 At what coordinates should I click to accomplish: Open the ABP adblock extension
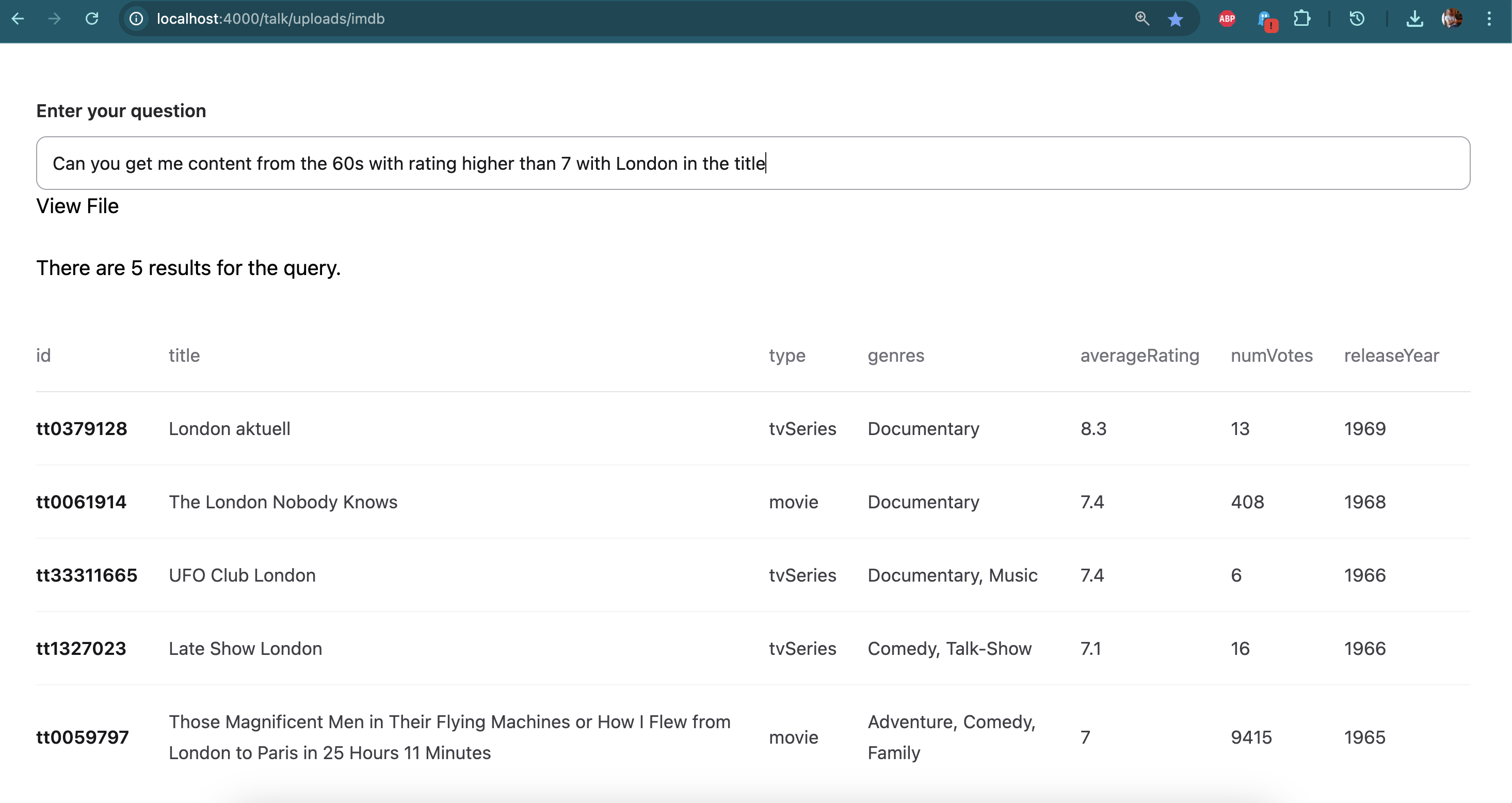pos(1227,19)
